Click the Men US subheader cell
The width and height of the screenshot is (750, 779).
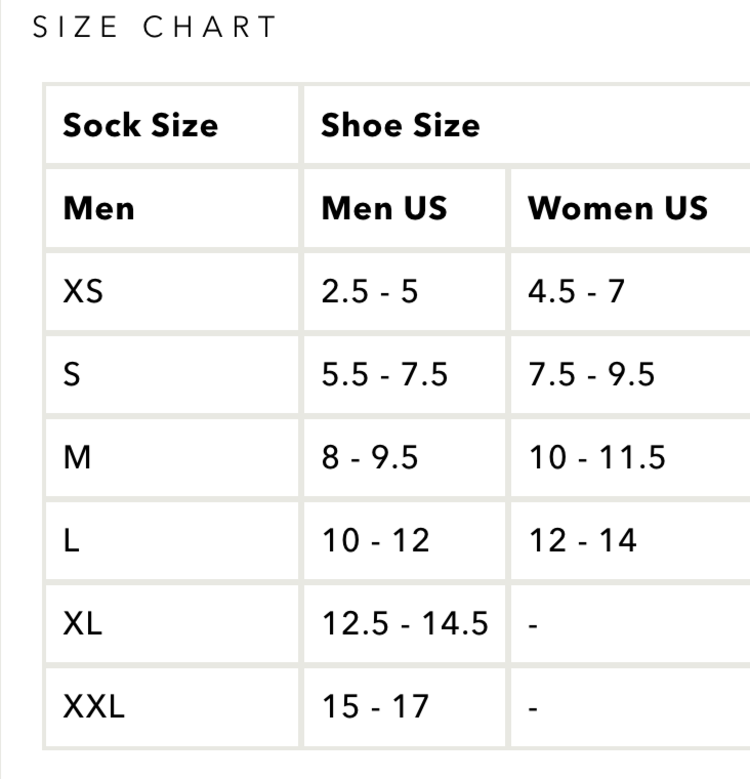click(x=384, y=208)
